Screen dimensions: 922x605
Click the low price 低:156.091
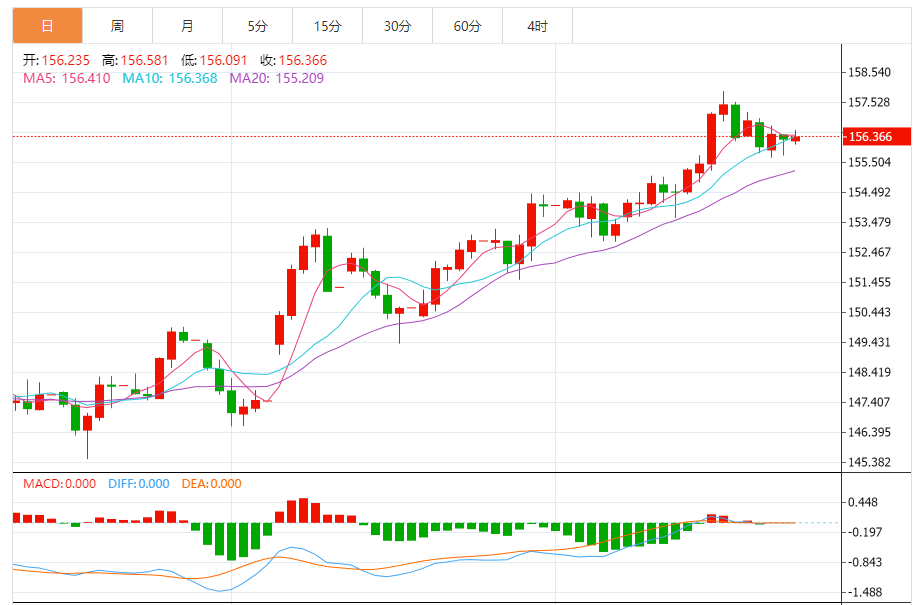pyautogui.click(x=214, y=60)
